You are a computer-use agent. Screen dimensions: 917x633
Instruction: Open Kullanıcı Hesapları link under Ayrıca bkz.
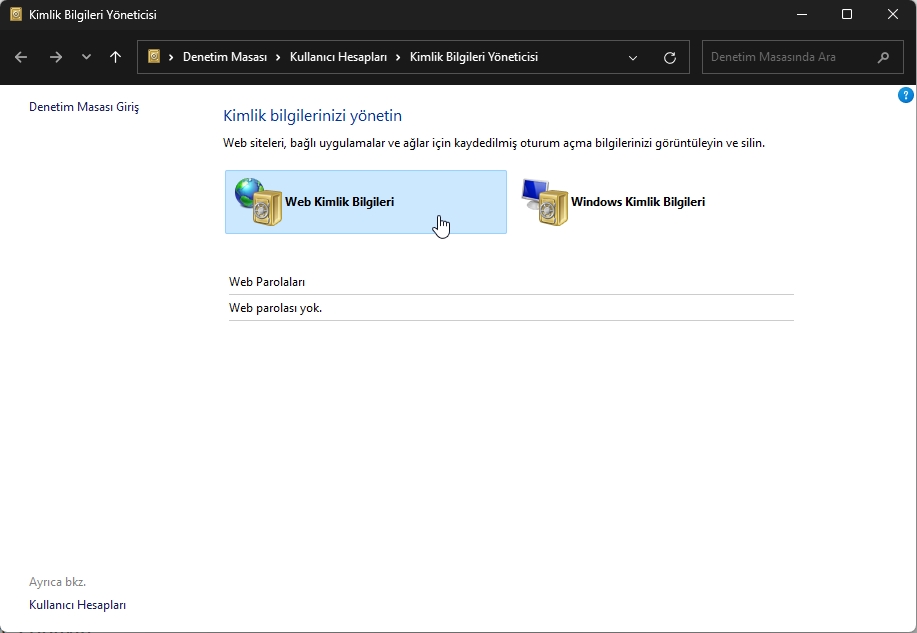coord(77,605)
